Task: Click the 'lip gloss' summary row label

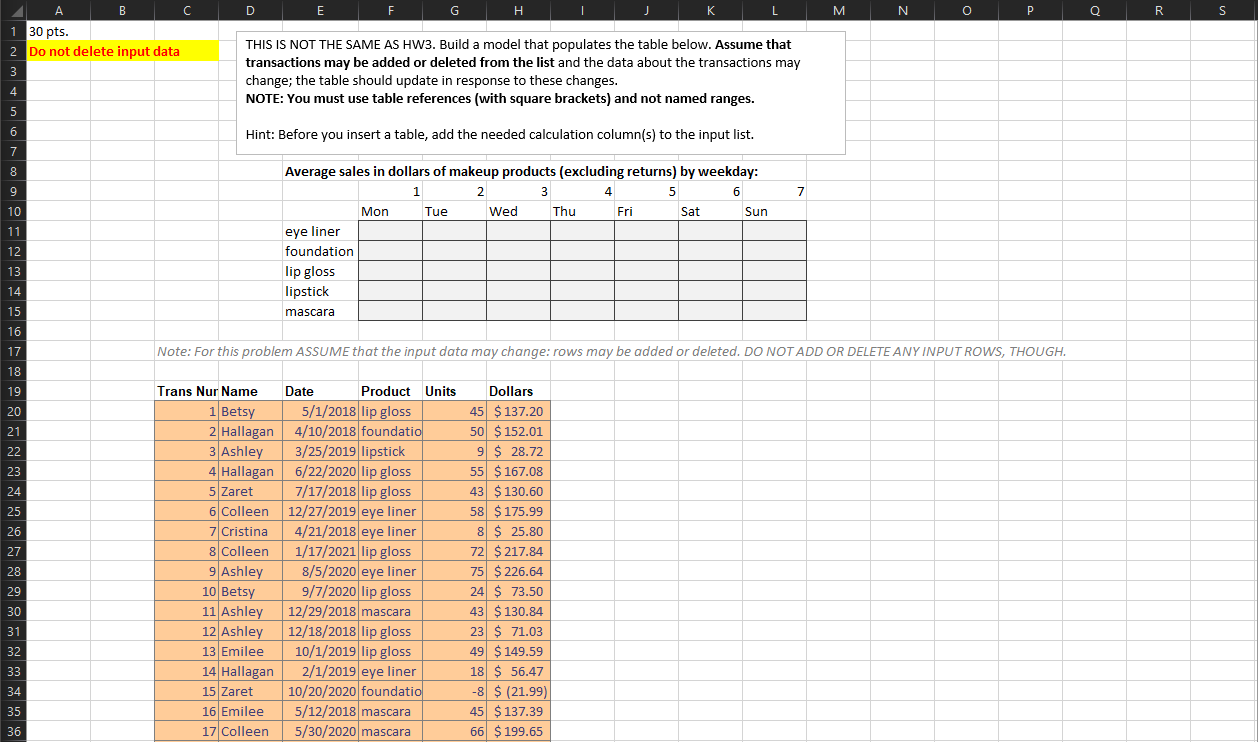Action: (320, 271)
